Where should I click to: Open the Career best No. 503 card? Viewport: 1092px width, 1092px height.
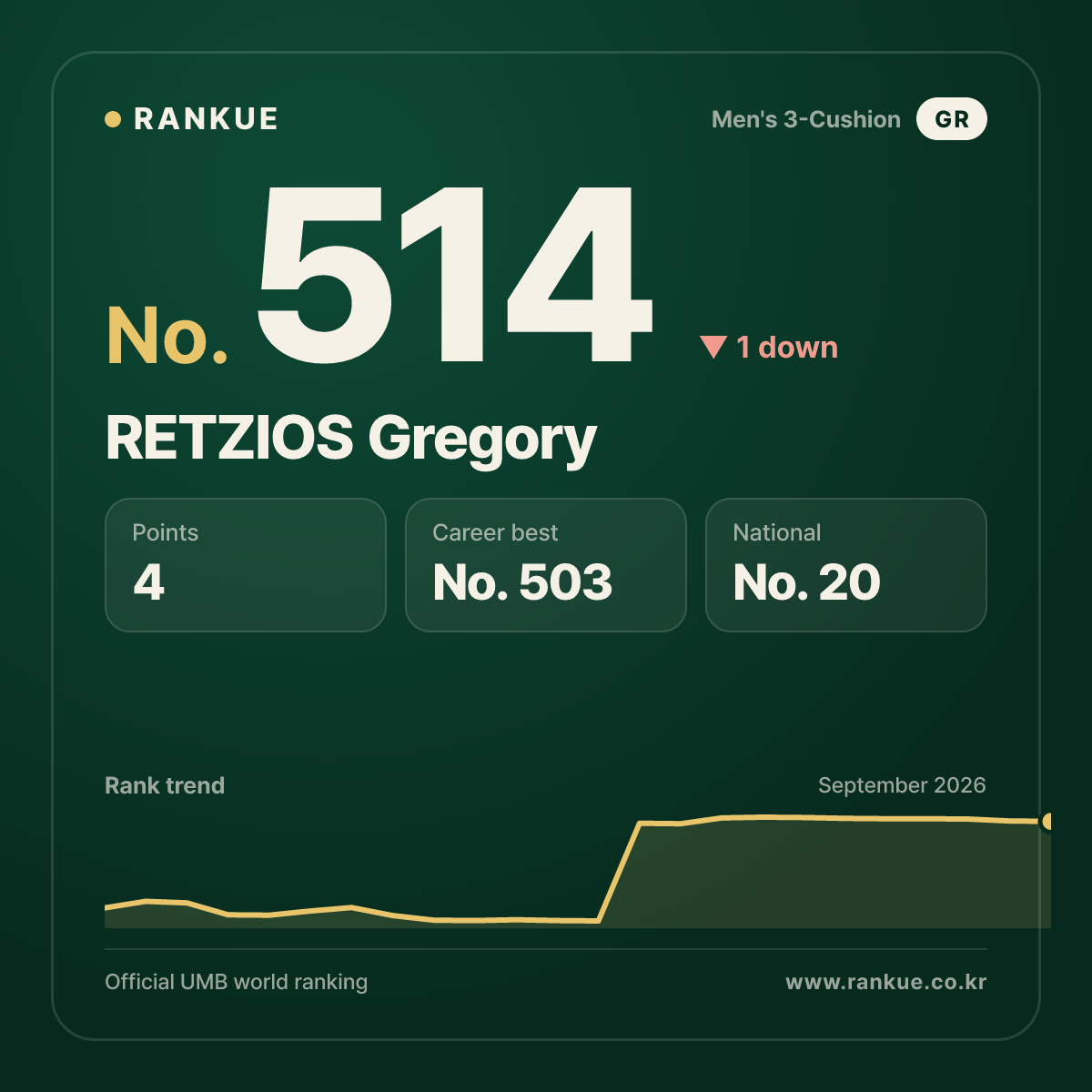(546, 565)
